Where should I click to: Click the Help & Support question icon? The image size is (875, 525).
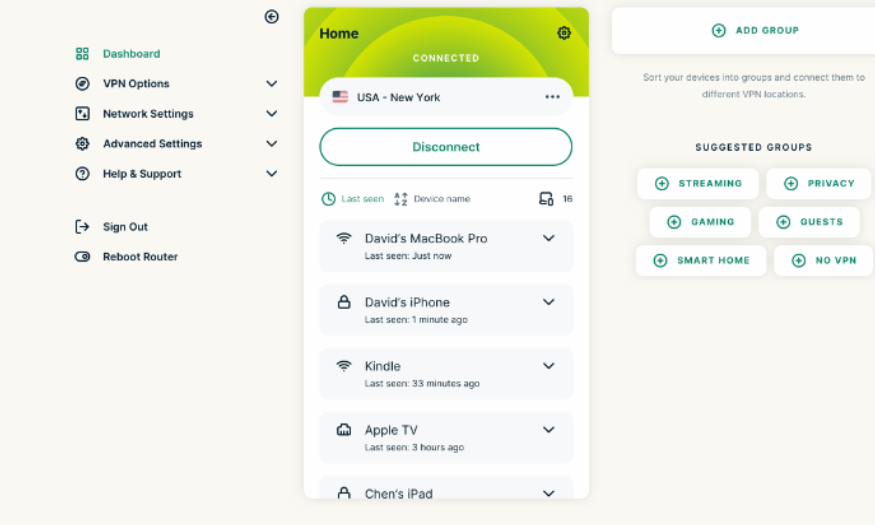tap(82, 174)
